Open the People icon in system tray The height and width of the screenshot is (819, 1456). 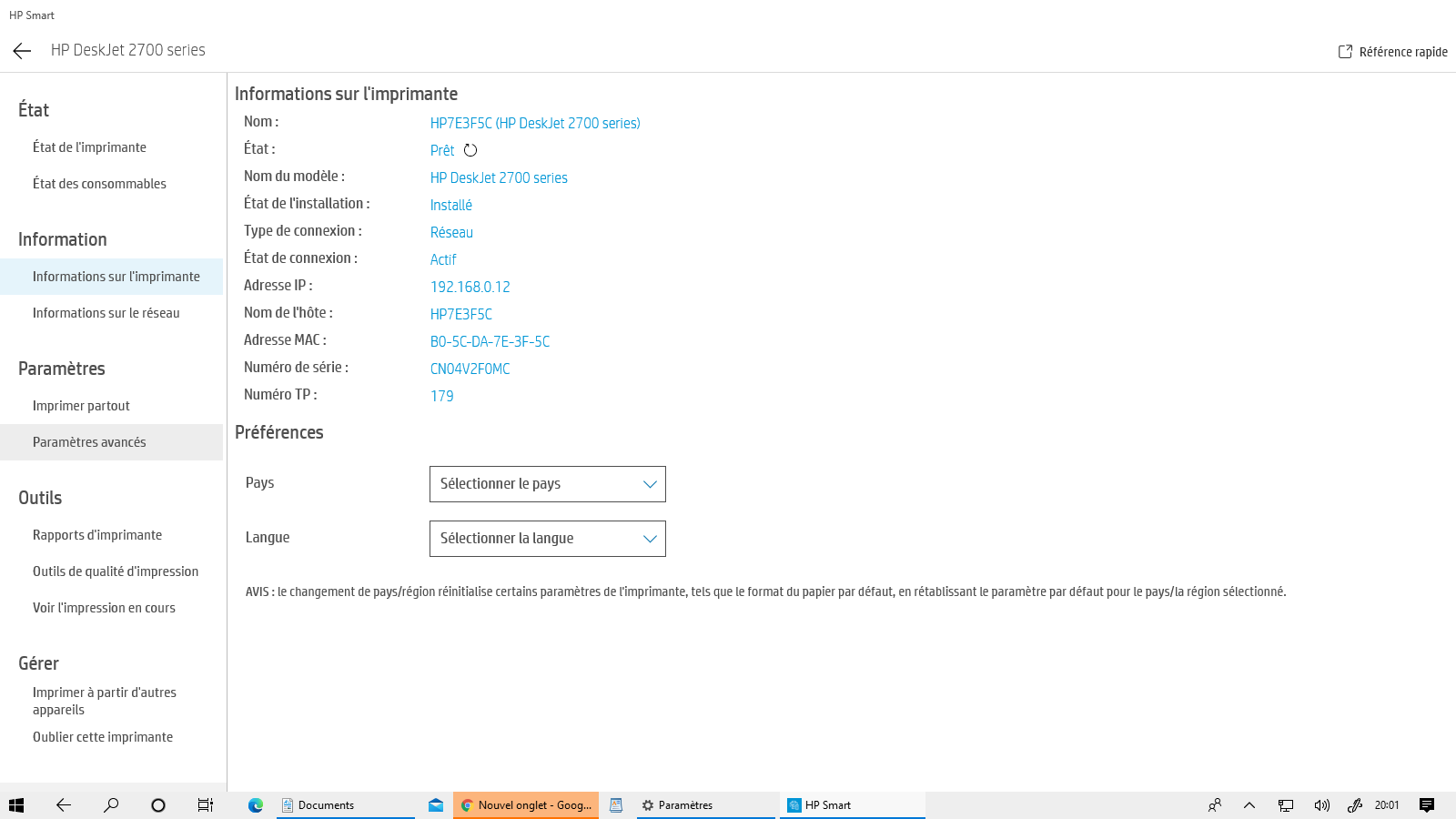pyautogui.click(x=1215, y=805)
